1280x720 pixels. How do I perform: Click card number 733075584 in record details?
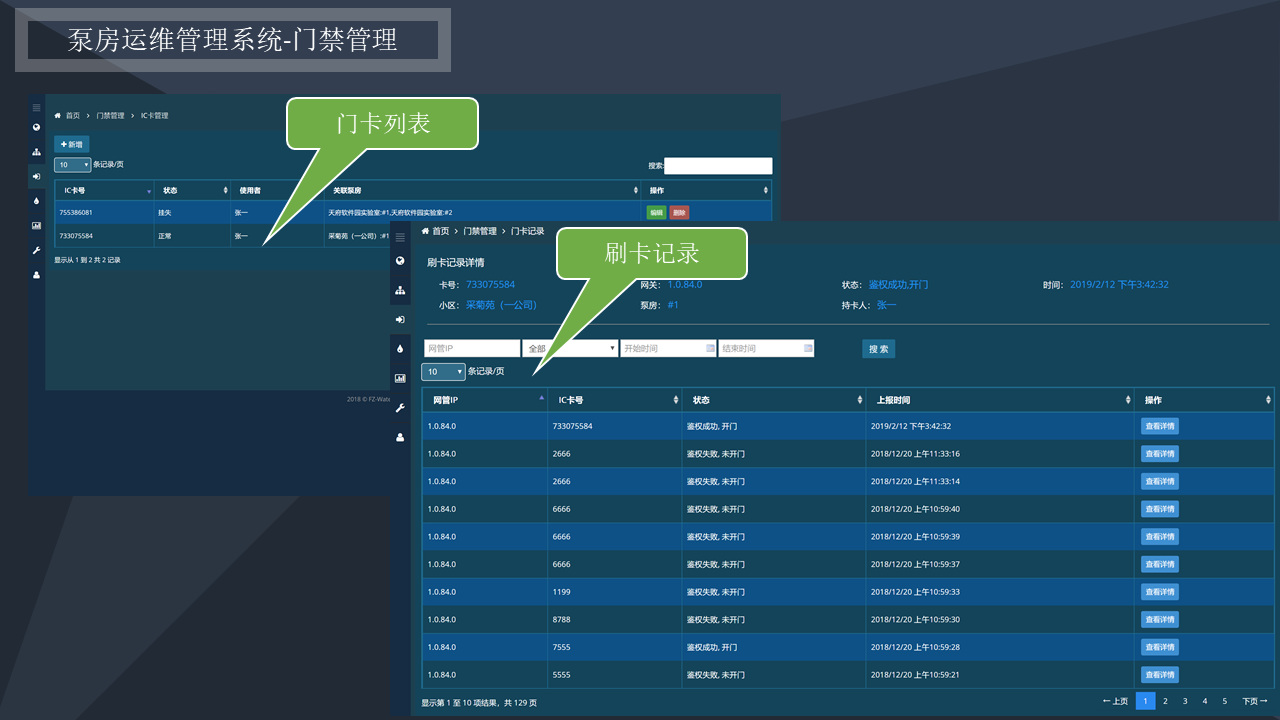[490, 285]
